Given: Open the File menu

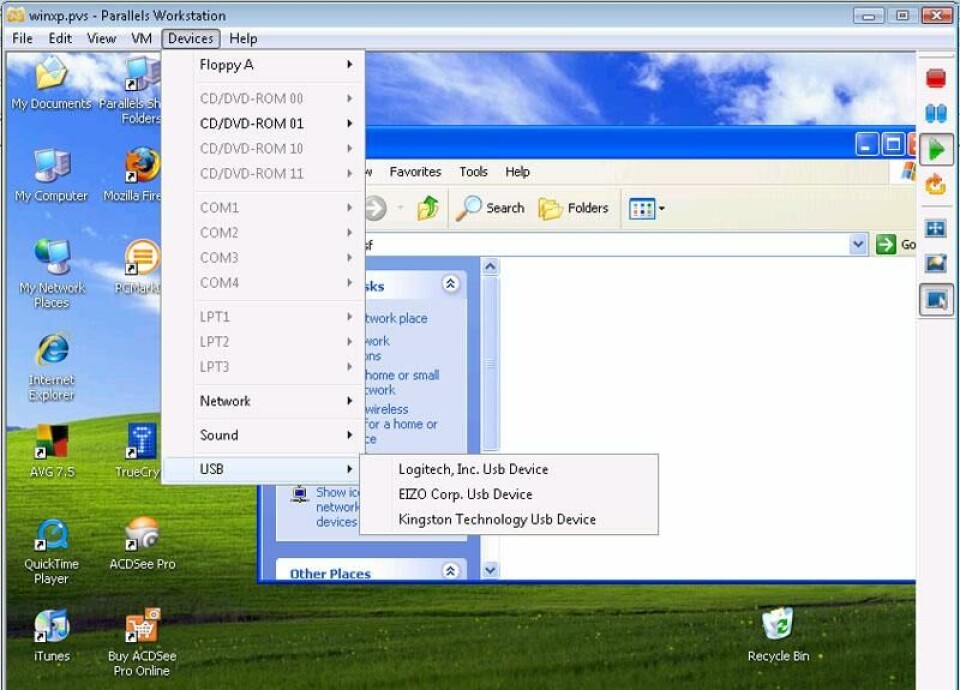Looking at the screenshot, I should [x=22, y=39].
